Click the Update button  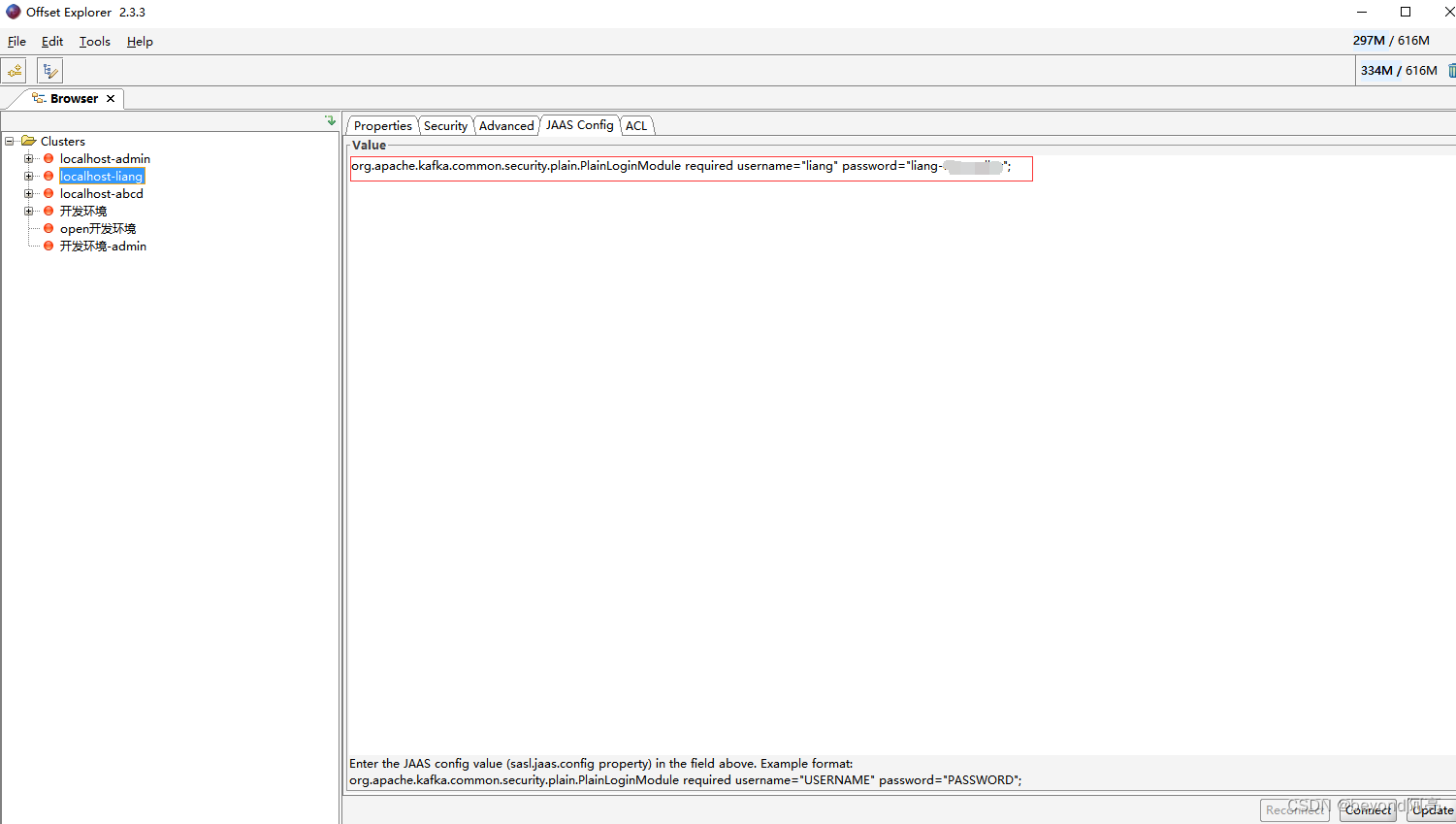[1432, 809]
